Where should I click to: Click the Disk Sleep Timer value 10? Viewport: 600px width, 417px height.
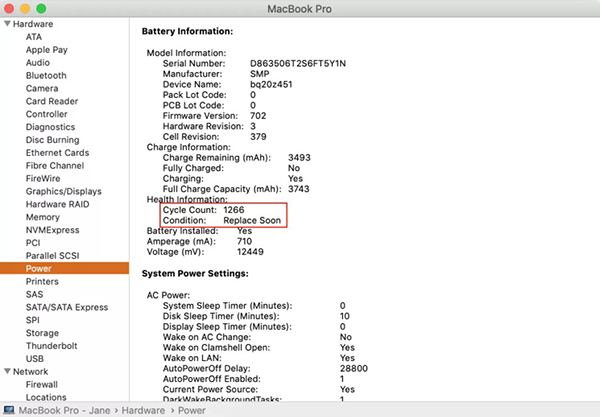coord(344,316)
